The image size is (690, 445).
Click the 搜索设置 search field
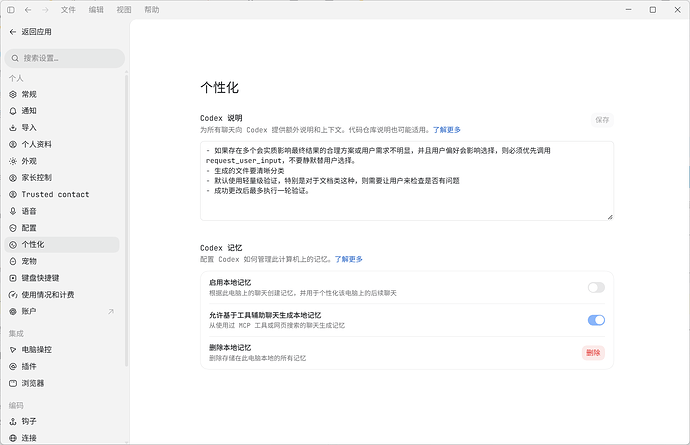[65, 58]
